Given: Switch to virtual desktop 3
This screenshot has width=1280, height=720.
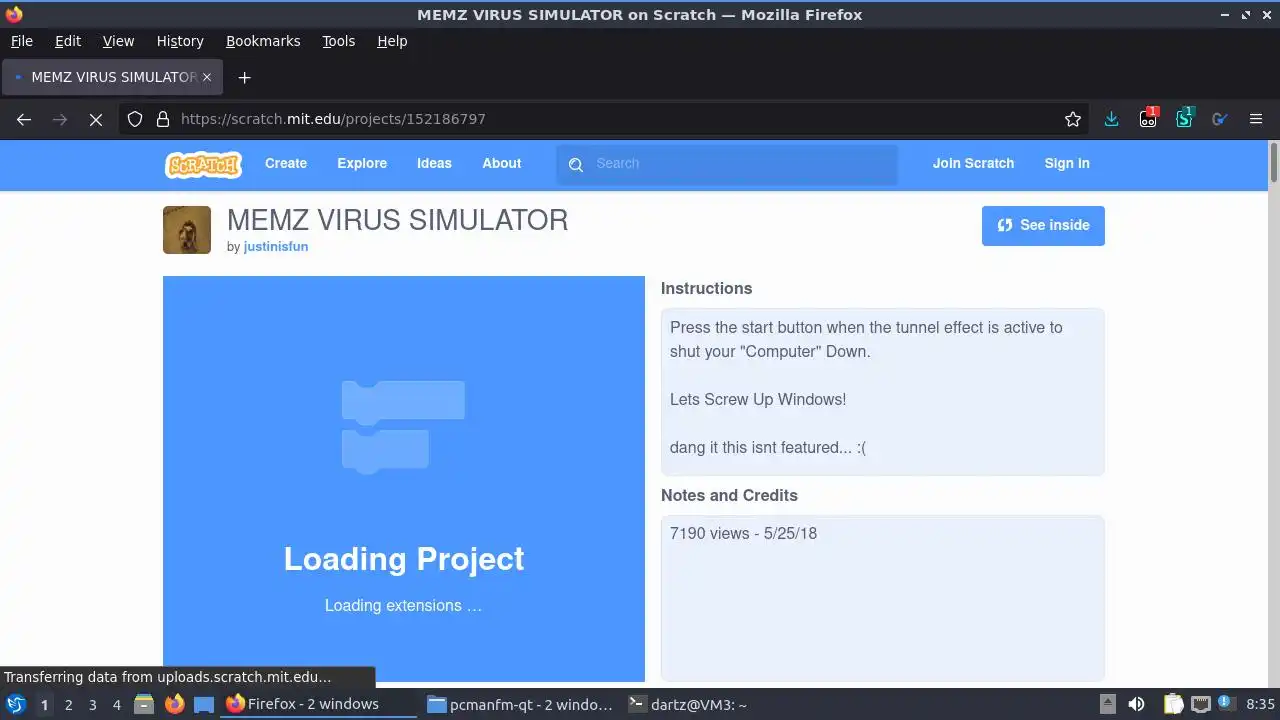Looking at the screenshot, I should tap(92, 705).
